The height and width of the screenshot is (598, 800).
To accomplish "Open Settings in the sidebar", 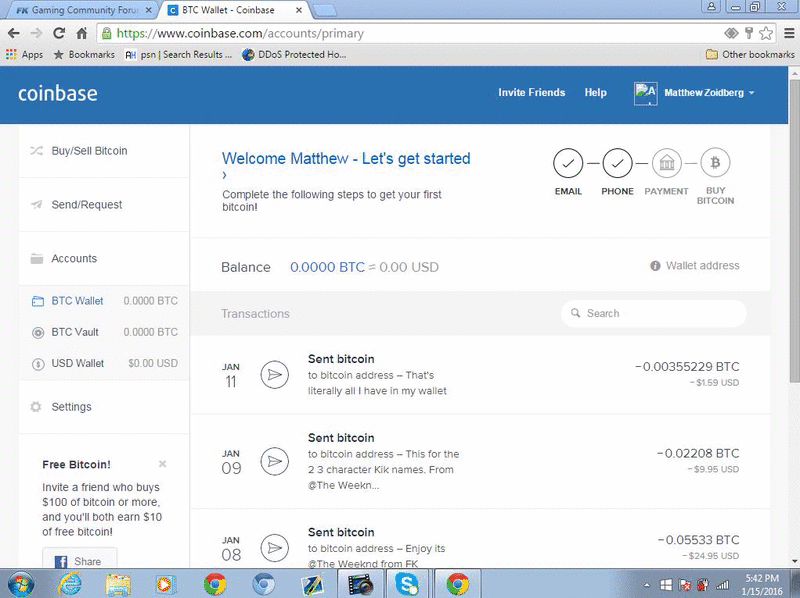I will [x=104, y=407].
